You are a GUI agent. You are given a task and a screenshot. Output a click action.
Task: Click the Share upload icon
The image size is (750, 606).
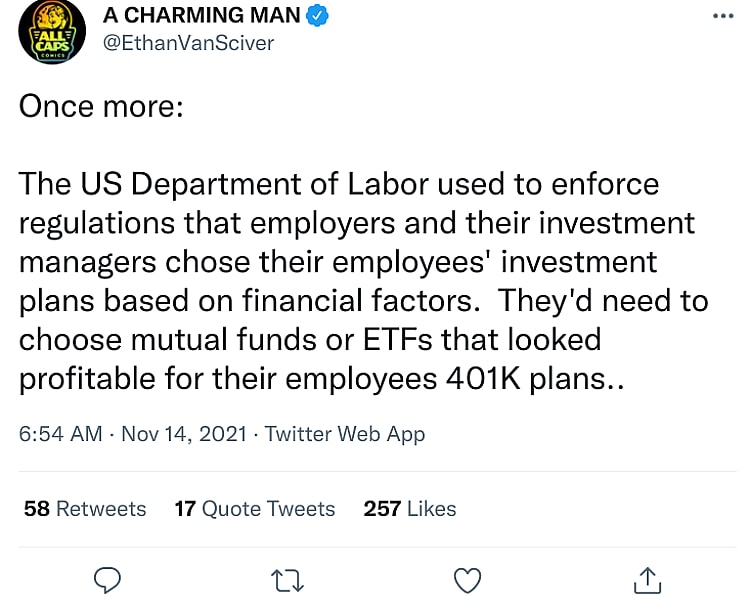coord(647,579)
